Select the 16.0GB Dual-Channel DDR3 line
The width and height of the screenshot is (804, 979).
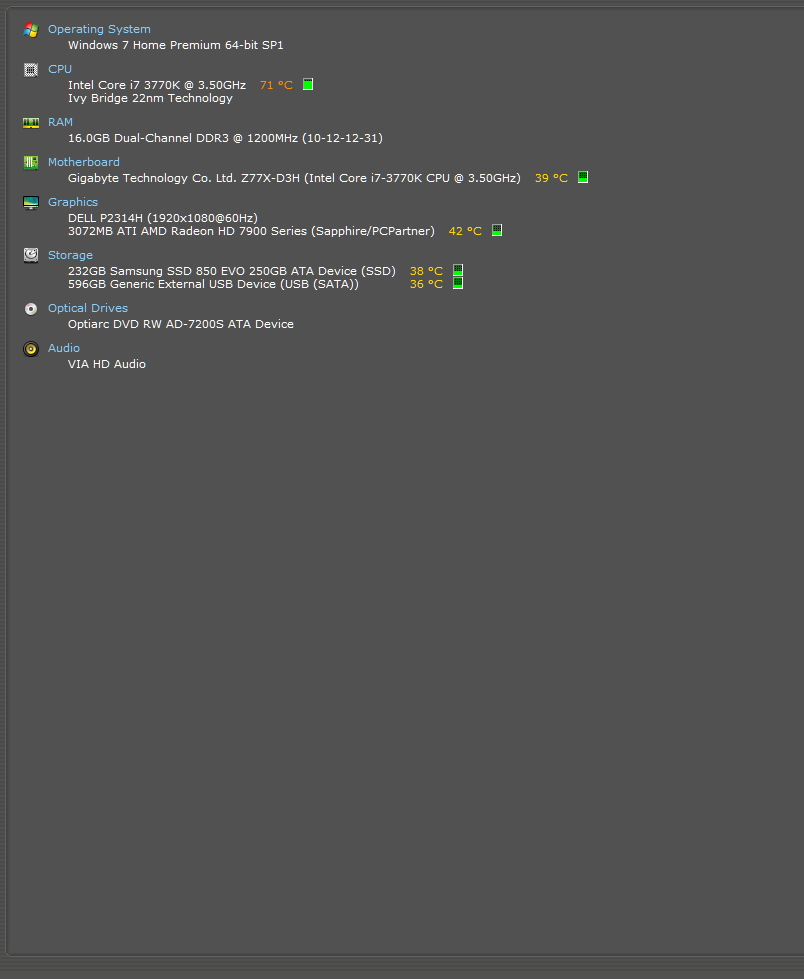point(225,139)
